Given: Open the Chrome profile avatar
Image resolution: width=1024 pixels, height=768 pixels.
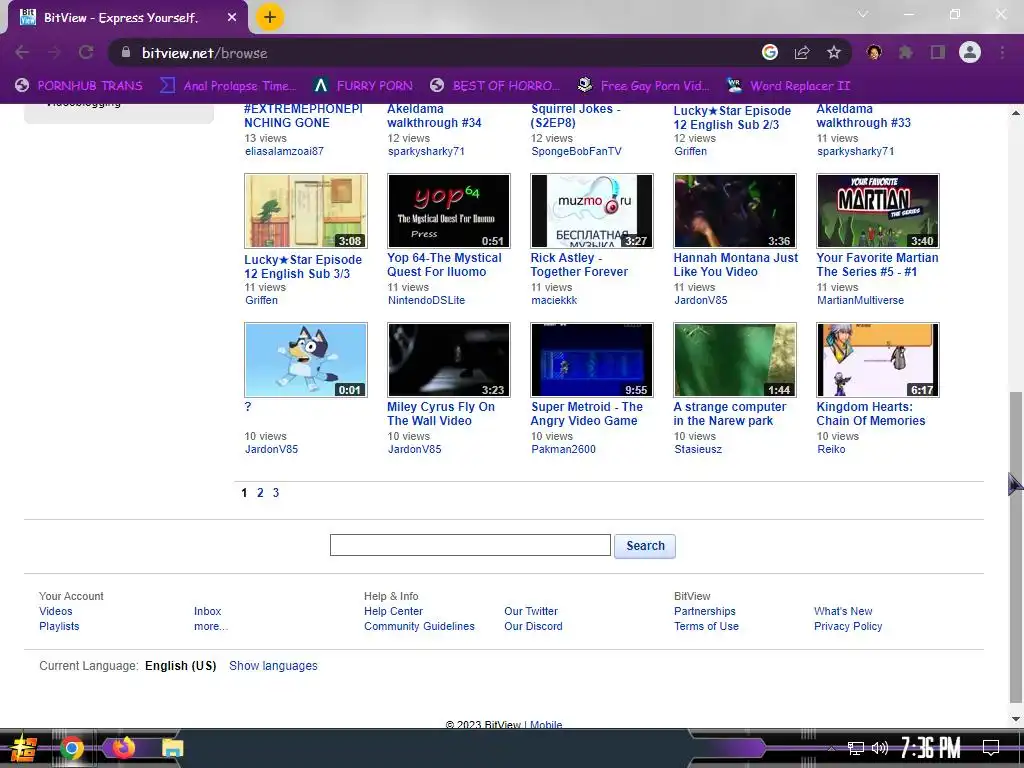Looking at the screenshot, I should tap(970, 52).
